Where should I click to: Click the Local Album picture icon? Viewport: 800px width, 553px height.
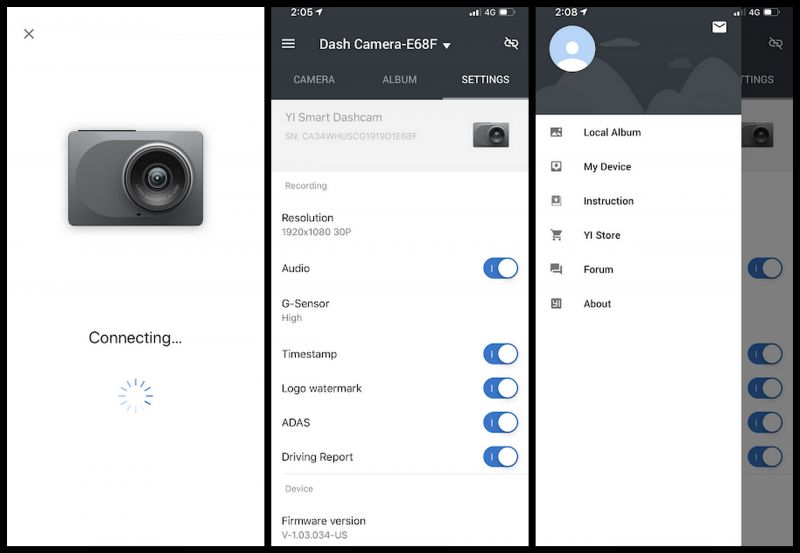pos(556,132)
